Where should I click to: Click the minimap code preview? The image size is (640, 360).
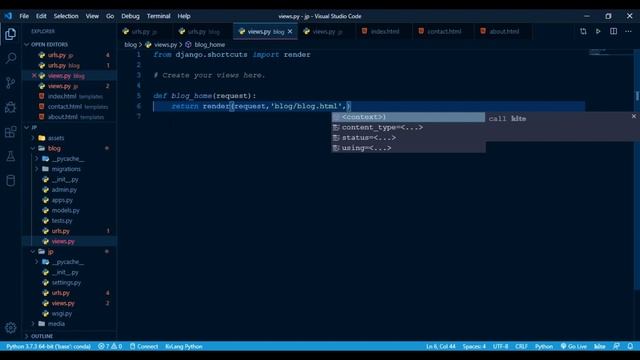611,52
